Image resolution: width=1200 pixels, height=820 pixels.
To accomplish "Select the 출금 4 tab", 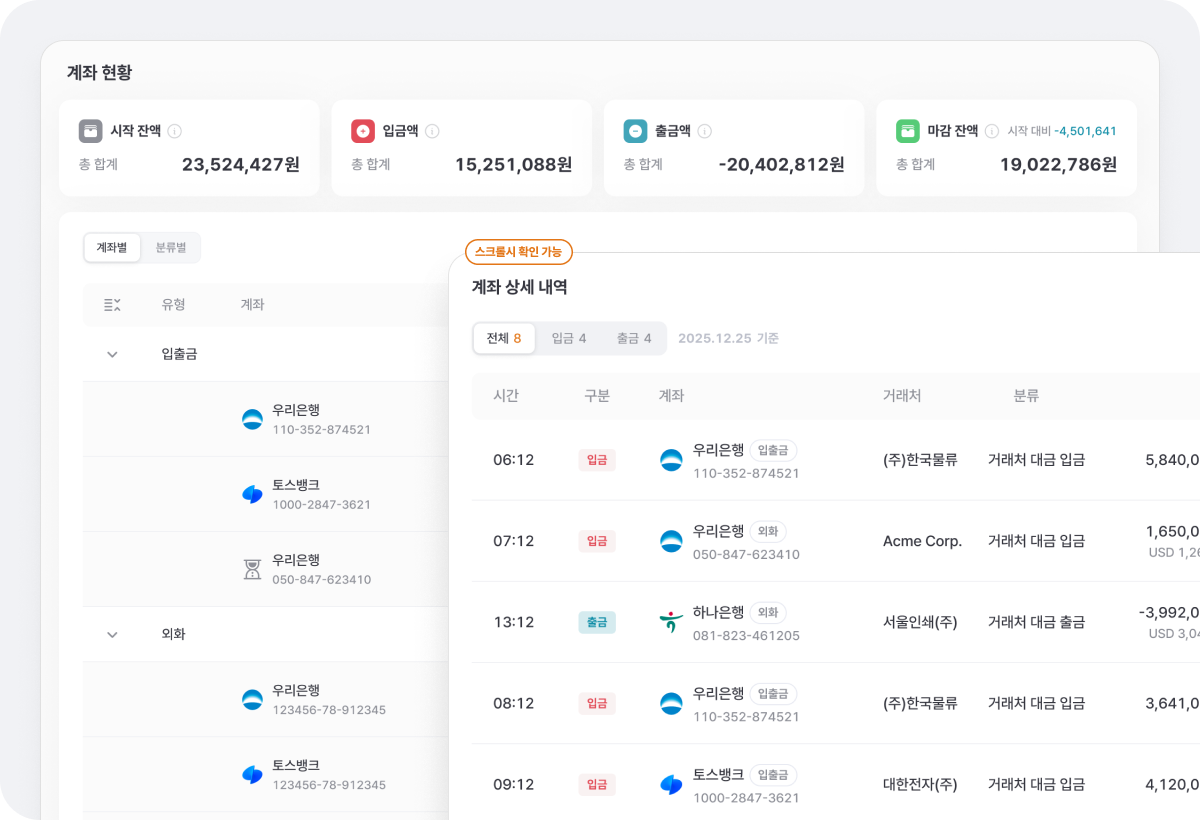I will click(634, 339).
